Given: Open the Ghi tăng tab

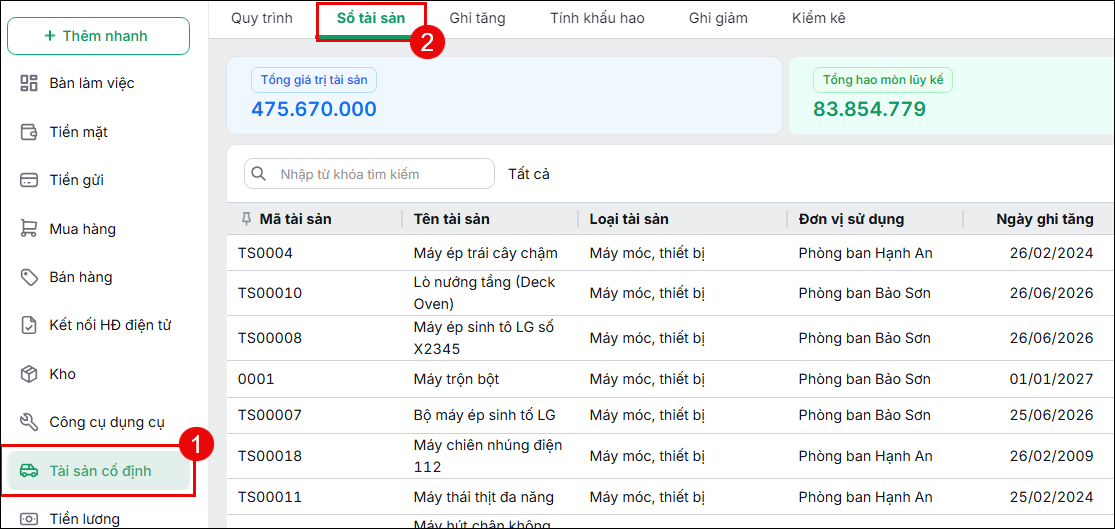Looking at the screenshot, I should click(477, 18).
